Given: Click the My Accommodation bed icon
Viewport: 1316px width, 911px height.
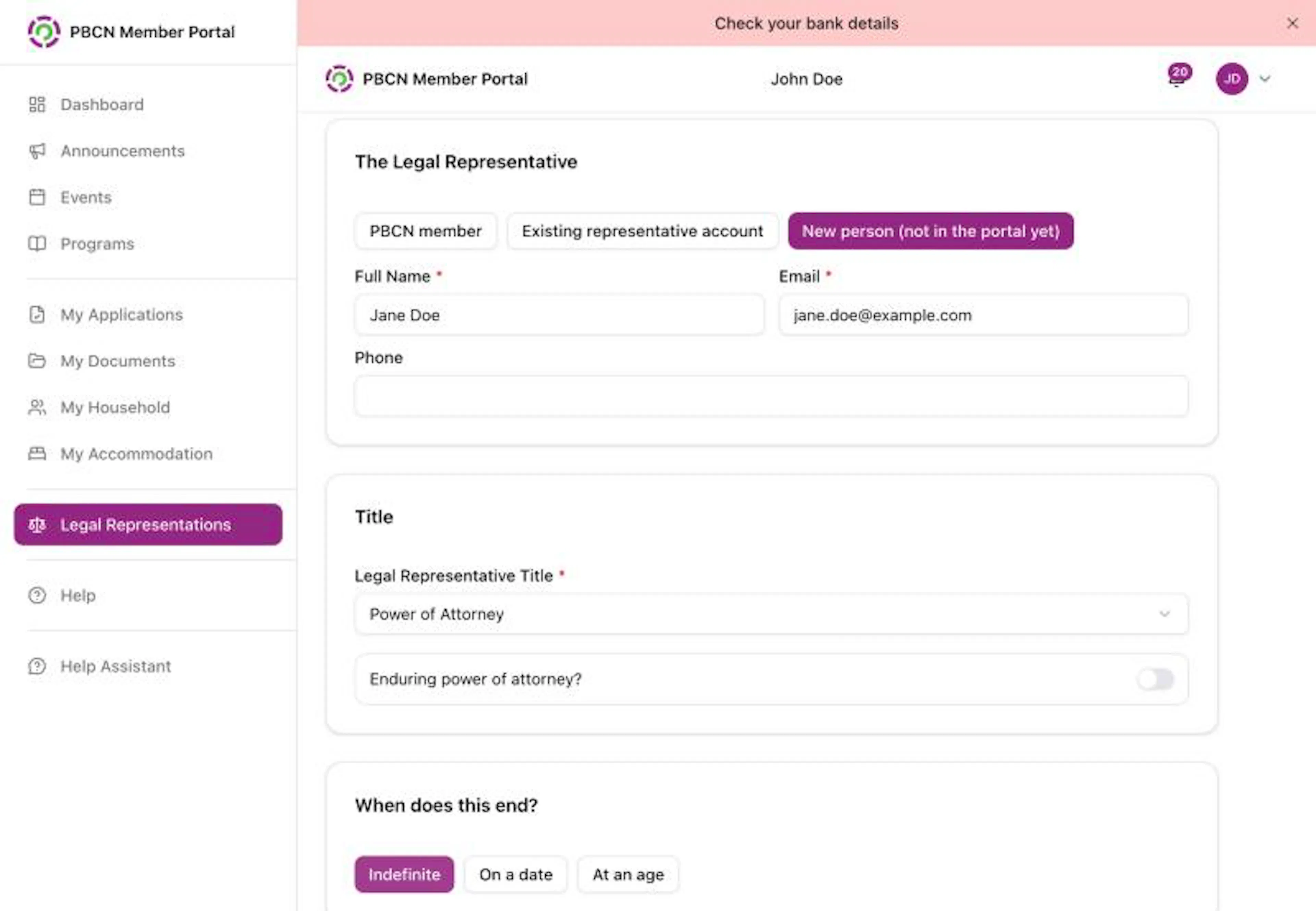Looking at the screenshot, I should [37, 454].
